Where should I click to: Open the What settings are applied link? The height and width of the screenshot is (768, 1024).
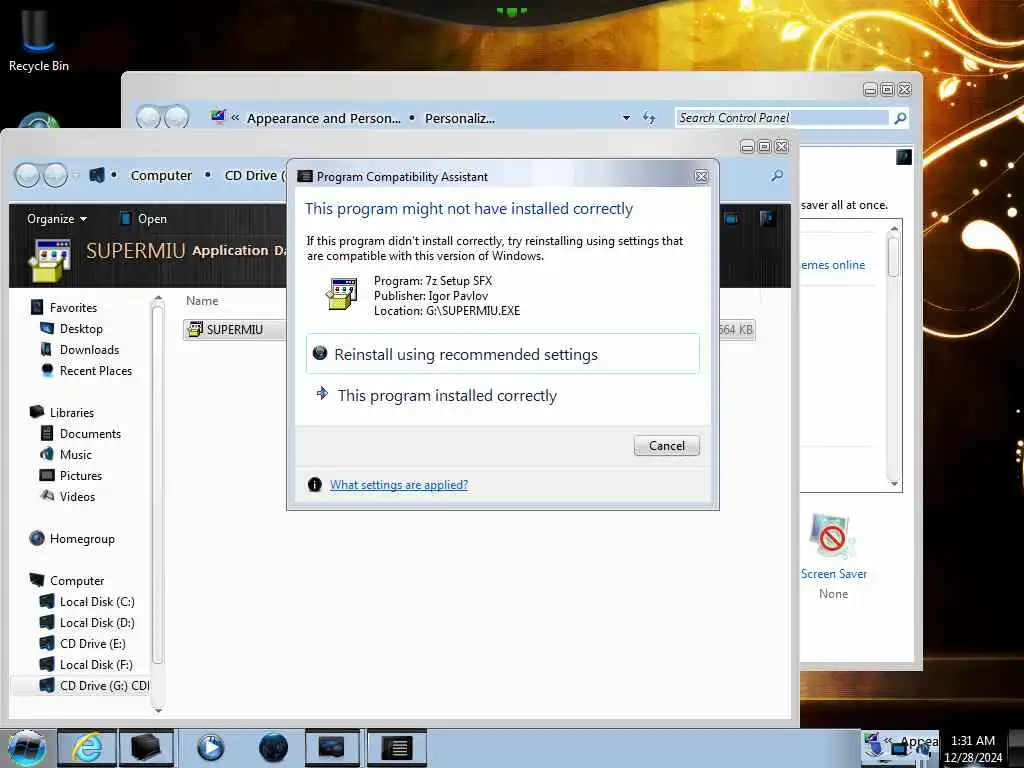click(398, 485)
